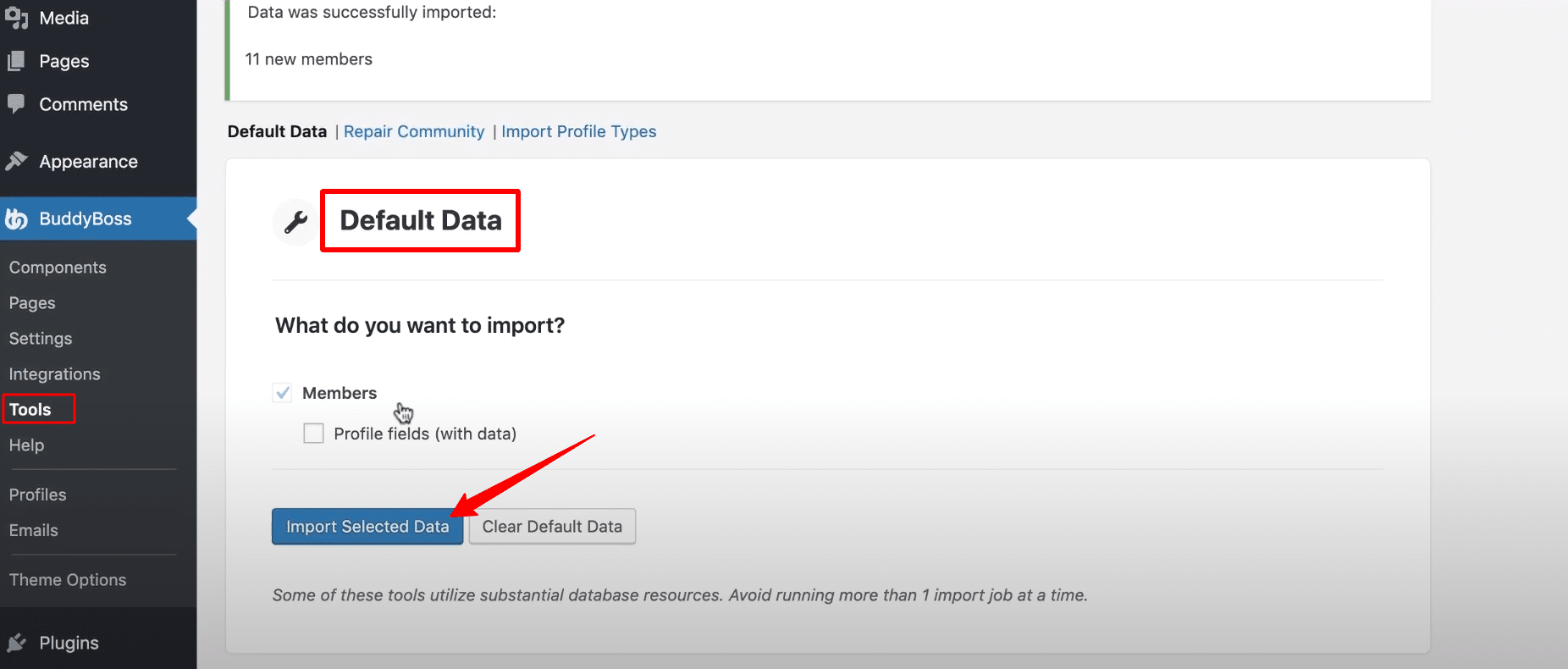The width and height of the screenshot is (1568, 669).
Task: Click the Profile fields (with data) label
Action: [425, 434]
